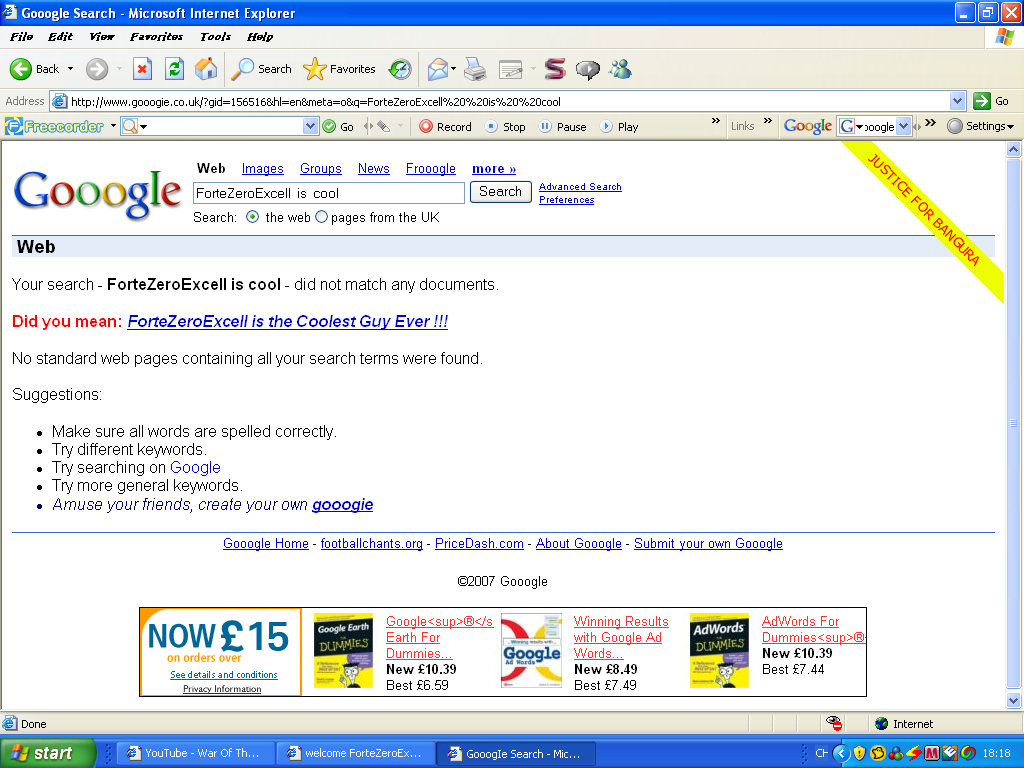This screenshot has height=768, width=1024.
Task: Expand Google toolbar search box dropdown
Action: pos(903,126)
